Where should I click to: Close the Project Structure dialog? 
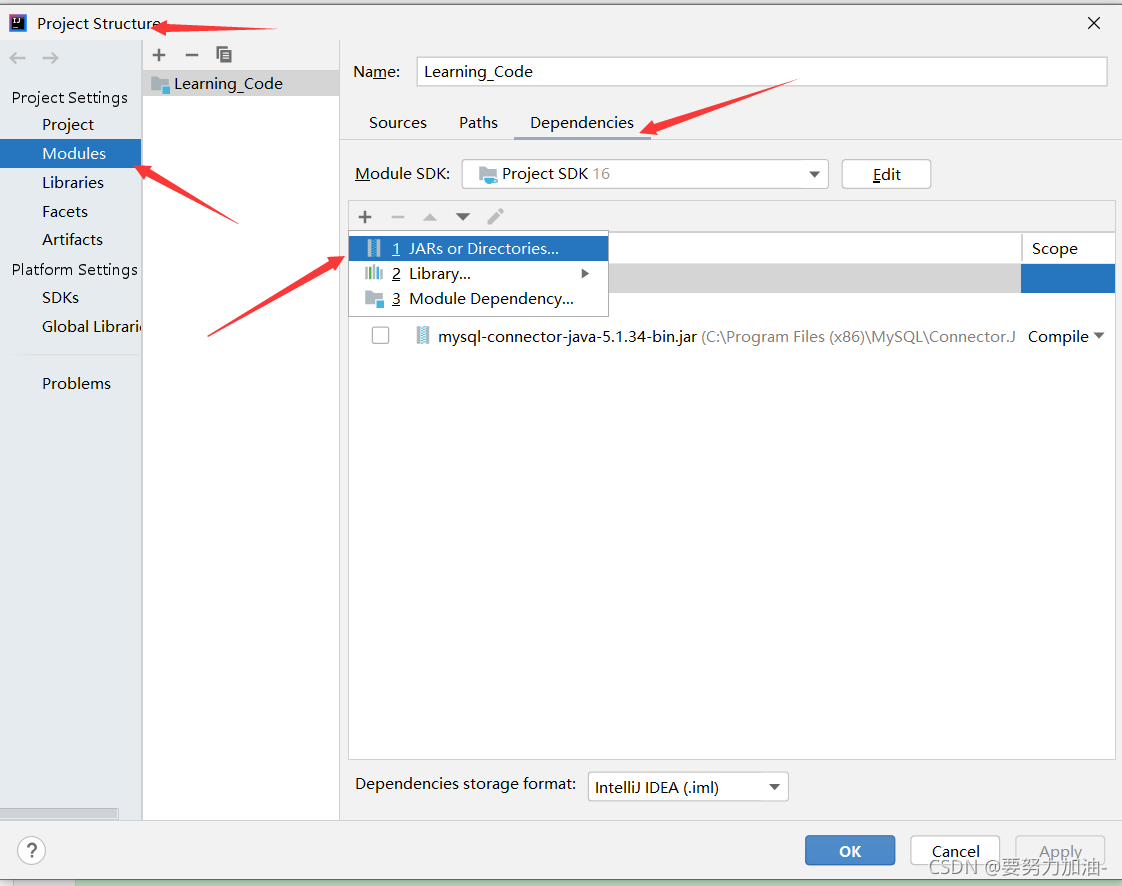tap(1093, 23)
